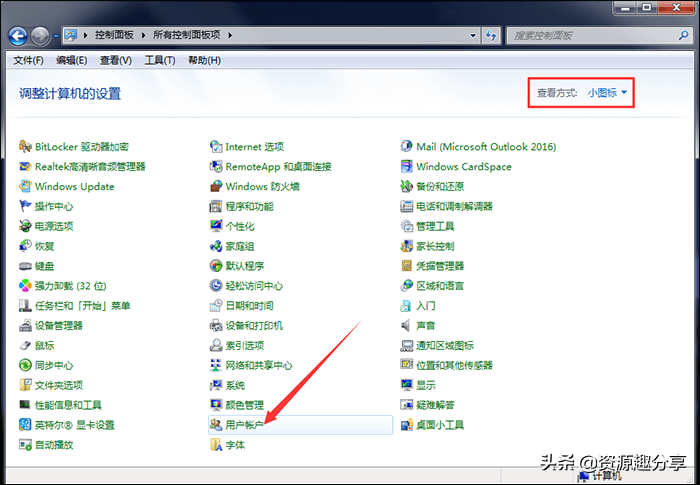Screen dimensions: 700x485
Task: Open the 通知区域图标 link
Action: click(x=445, y=346)
